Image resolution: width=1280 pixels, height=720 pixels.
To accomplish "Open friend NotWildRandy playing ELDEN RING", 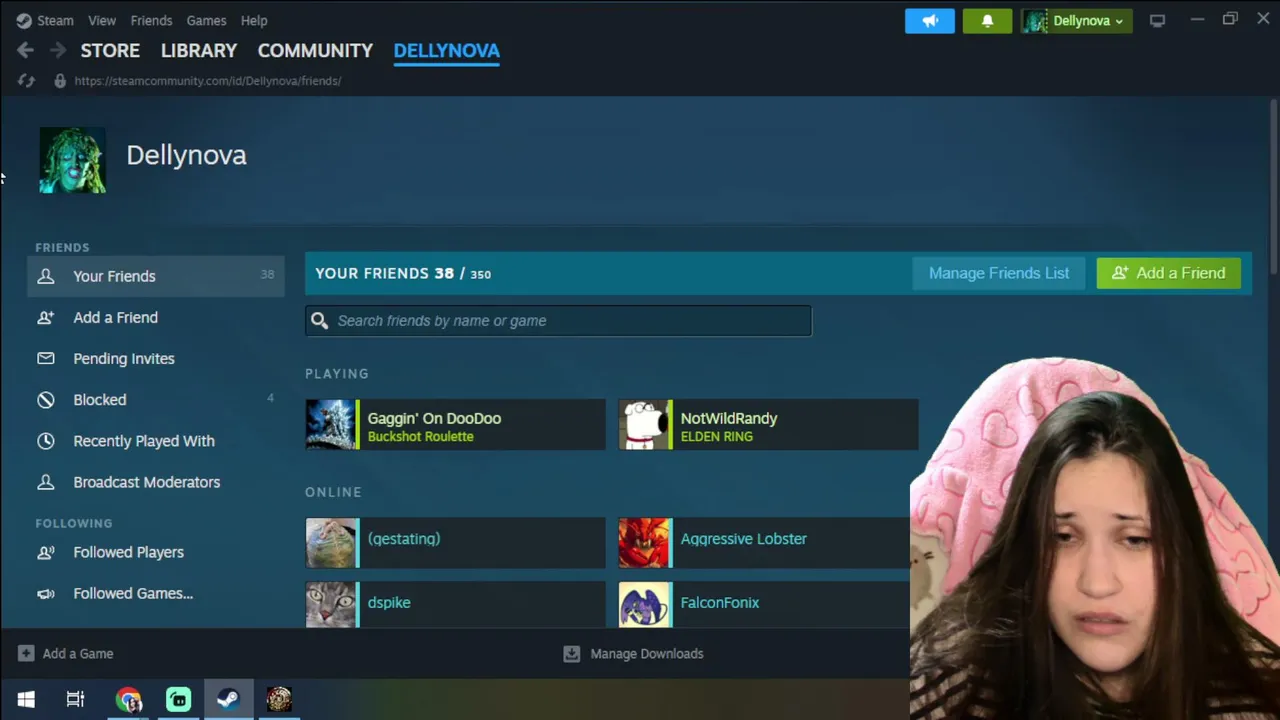I will pos(768,424).
